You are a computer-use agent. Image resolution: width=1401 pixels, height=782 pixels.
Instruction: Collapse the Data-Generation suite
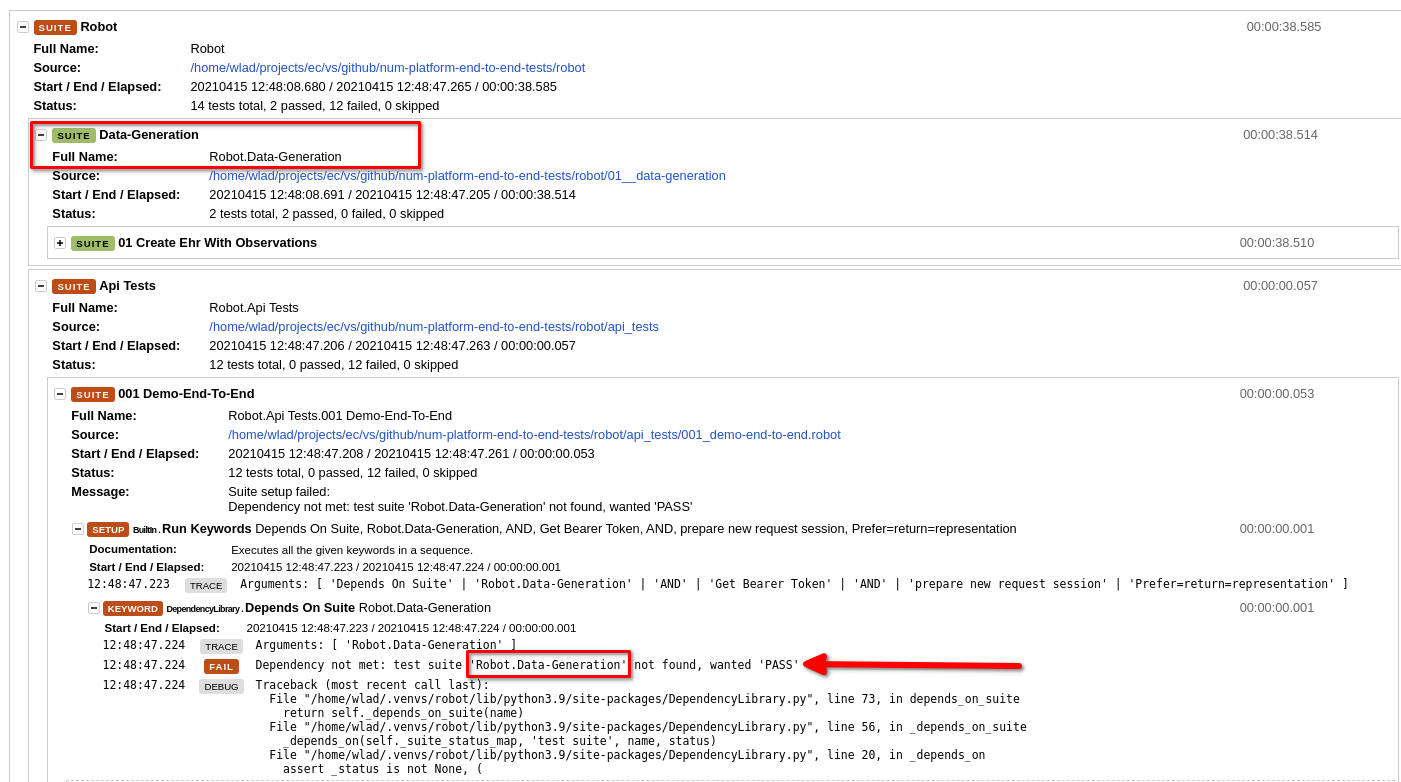(41, 134)
